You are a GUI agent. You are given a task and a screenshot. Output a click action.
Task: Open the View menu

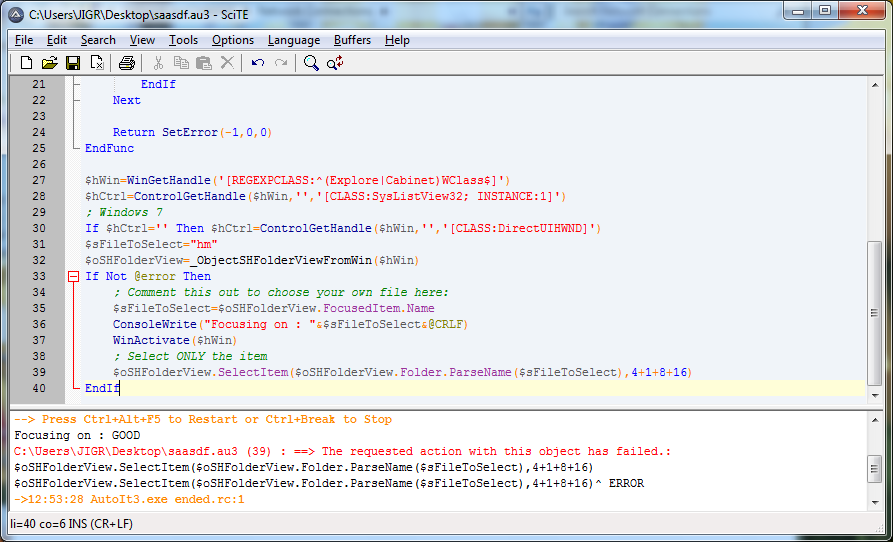coord(142,40)
